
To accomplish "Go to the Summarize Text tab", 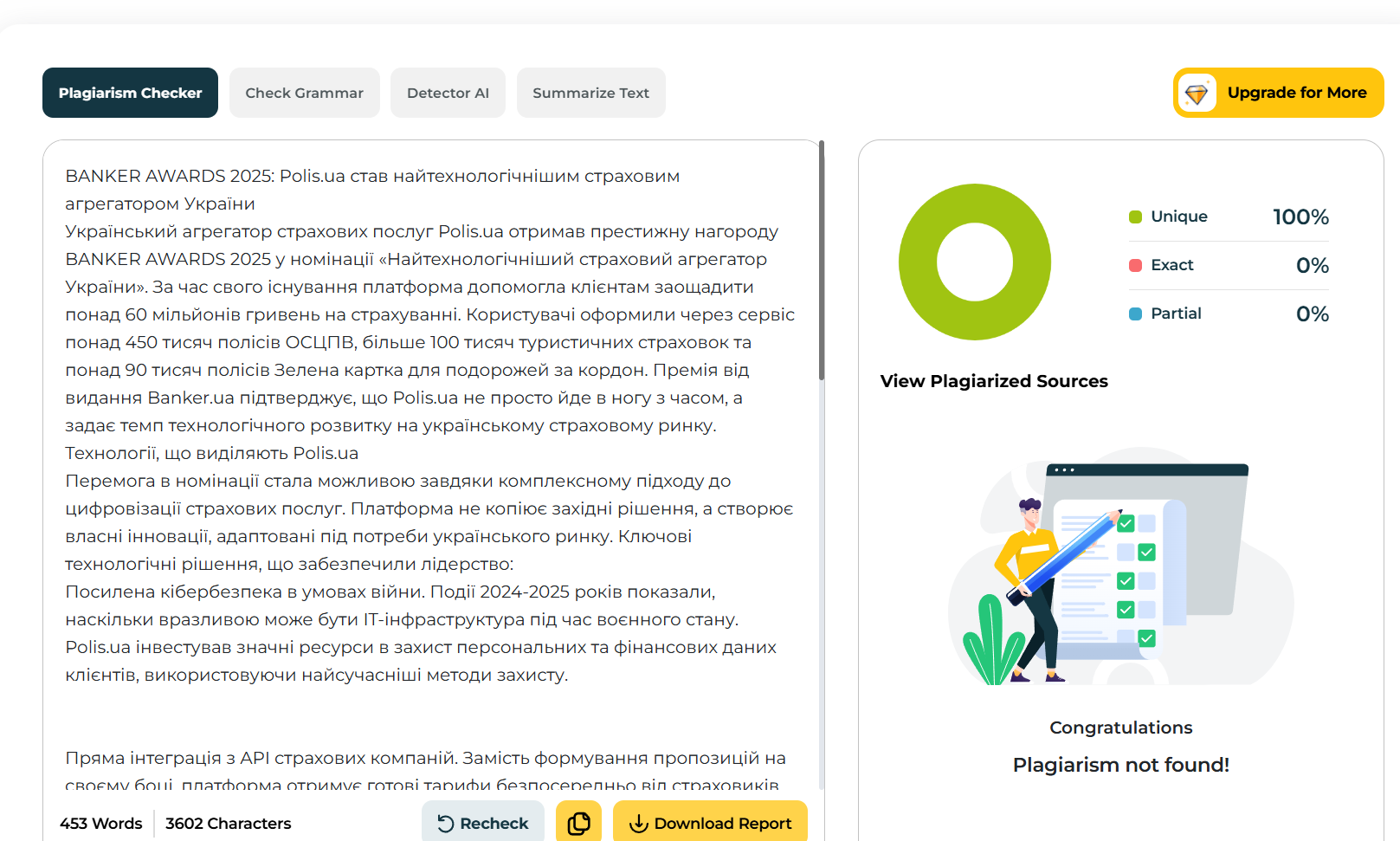I will pyautogui.click(x=591, y=93).
